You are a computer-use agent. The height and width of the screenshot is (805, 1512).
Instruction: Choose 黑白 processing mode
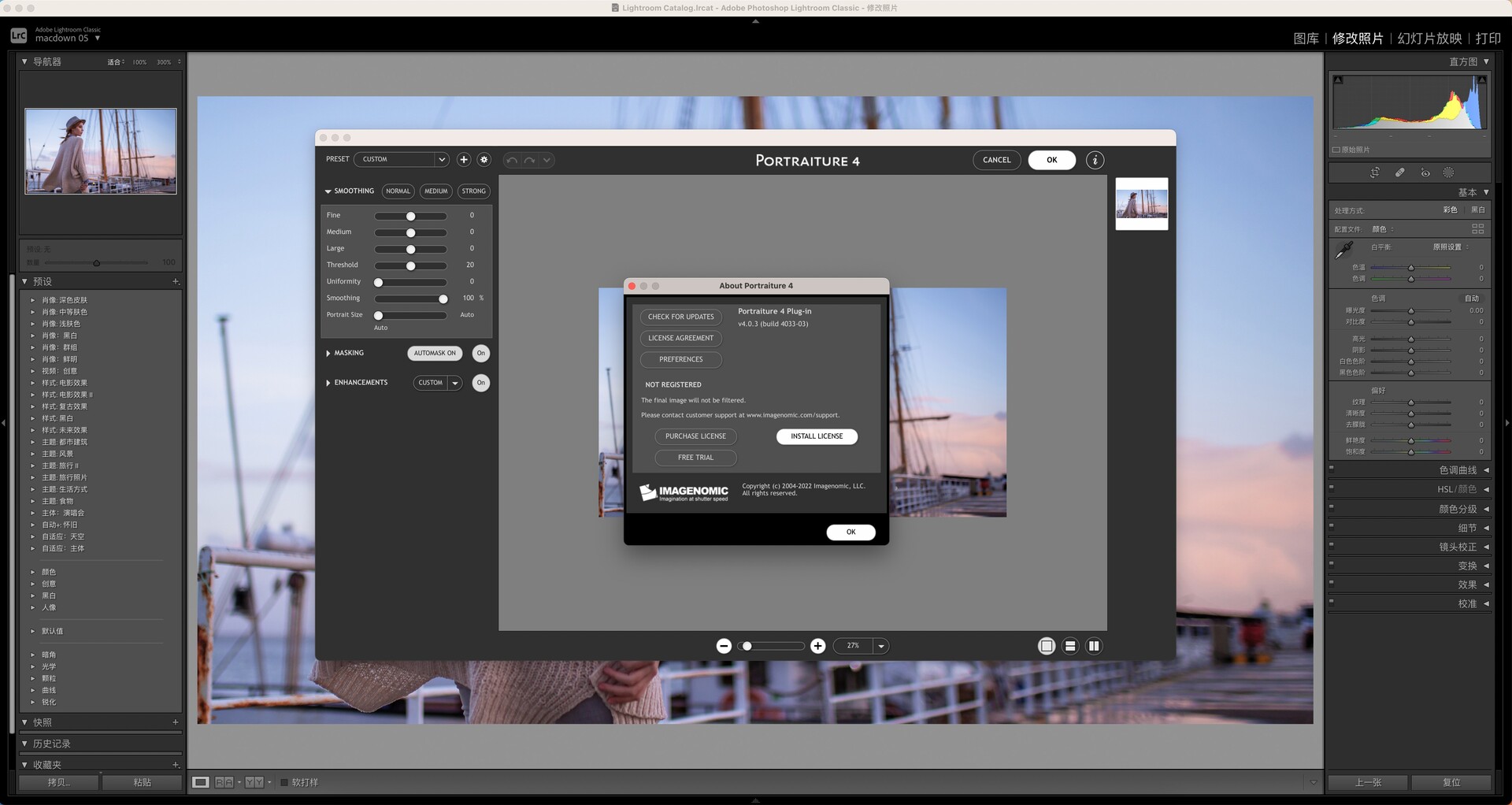click(x=1478, y=210)
